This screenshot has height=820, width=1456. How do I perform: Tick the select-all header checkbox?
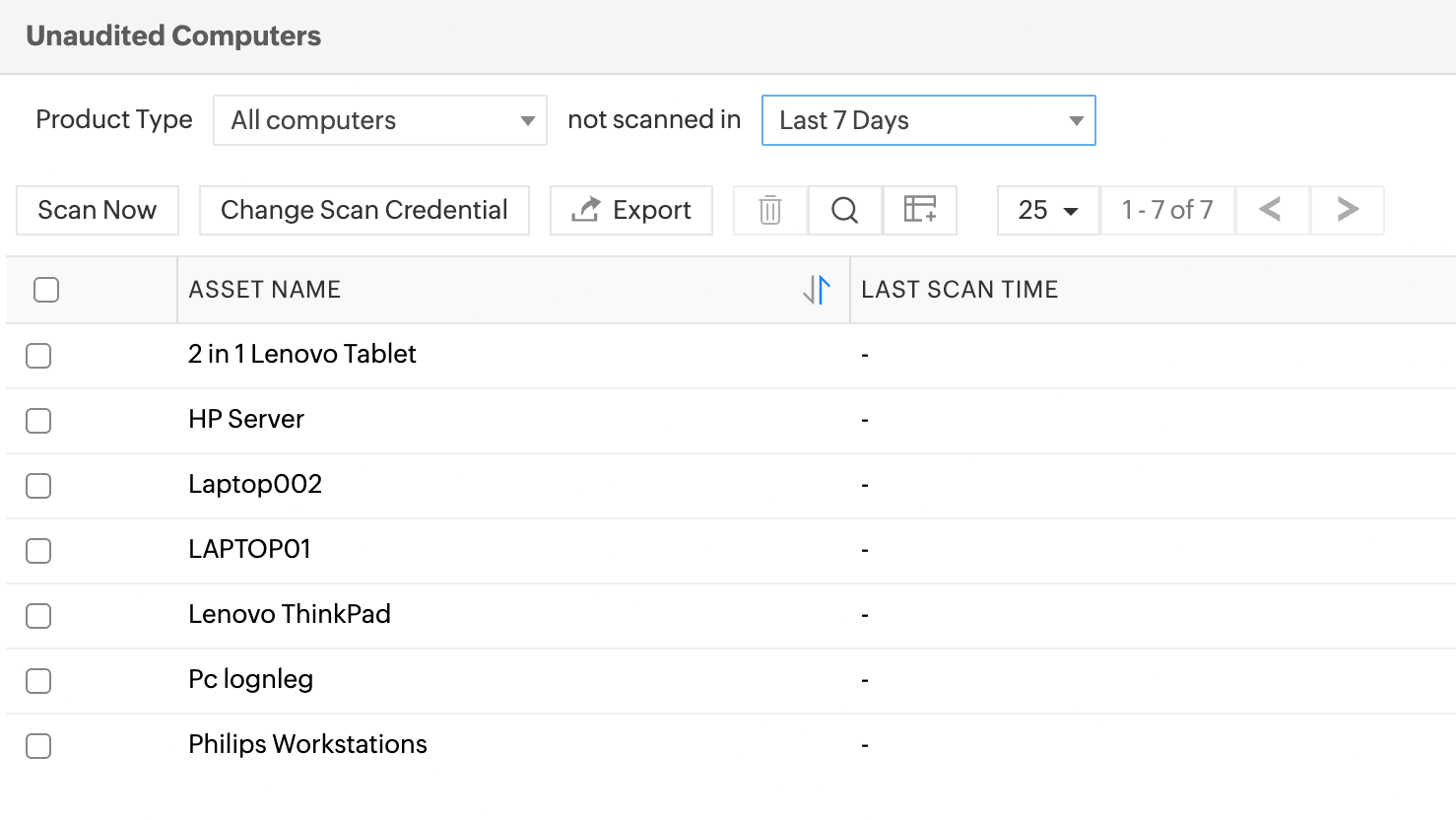46,290
